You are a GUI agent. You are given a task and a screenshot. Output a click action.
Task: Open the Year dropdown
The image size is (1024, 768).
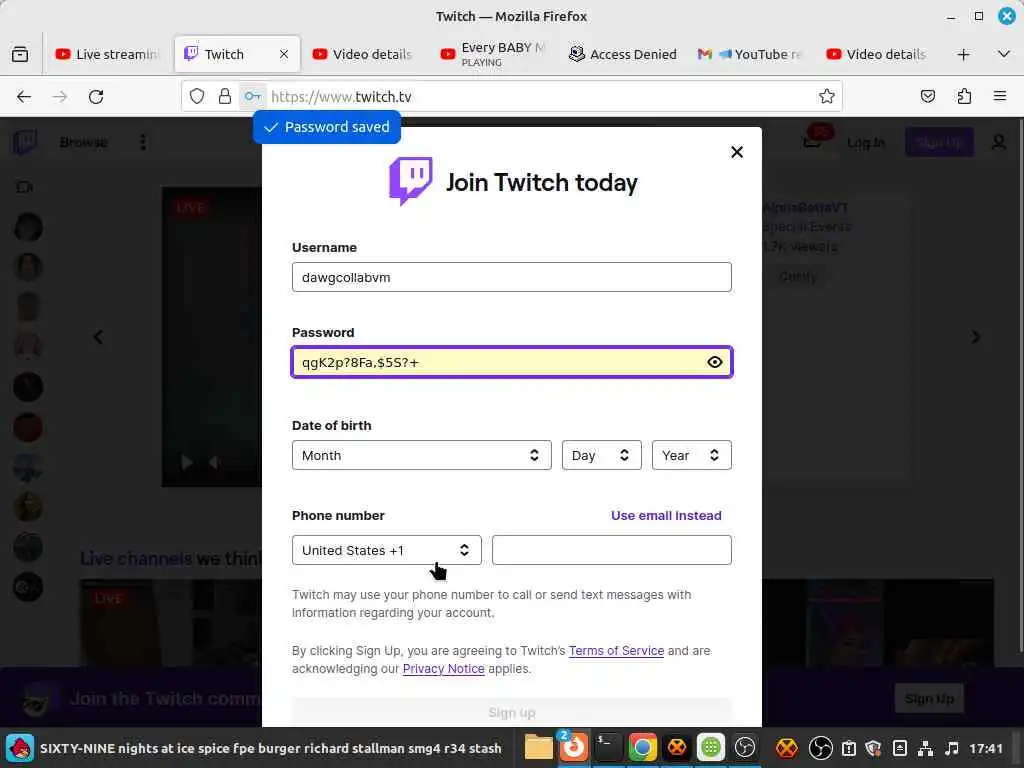[x=691, y=455]
